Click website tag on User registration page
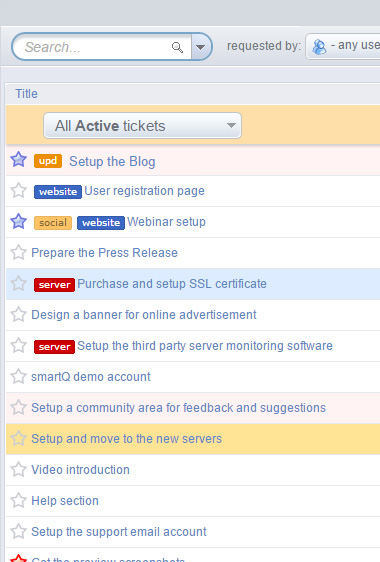 tap(58, 192)
